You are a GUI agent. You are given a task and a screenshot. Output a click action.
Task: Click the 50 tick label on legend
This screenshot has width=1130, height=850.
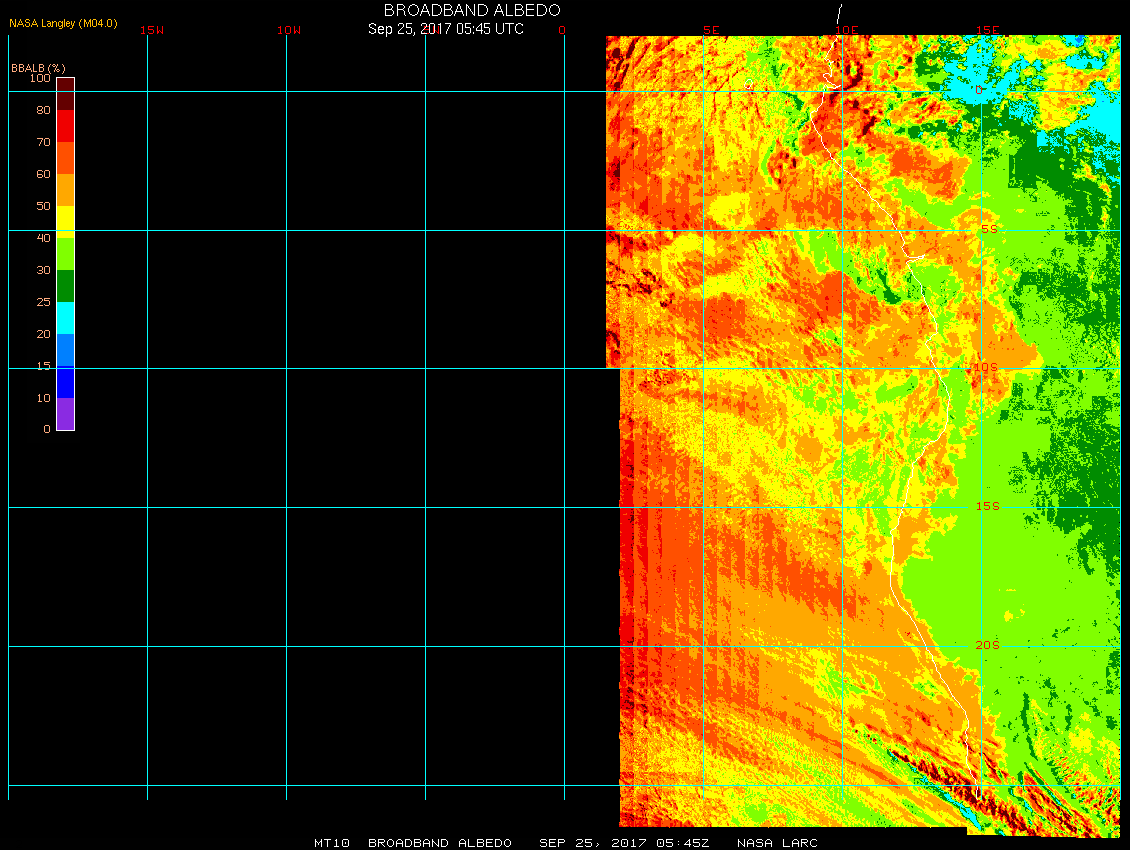click(44, 205)
